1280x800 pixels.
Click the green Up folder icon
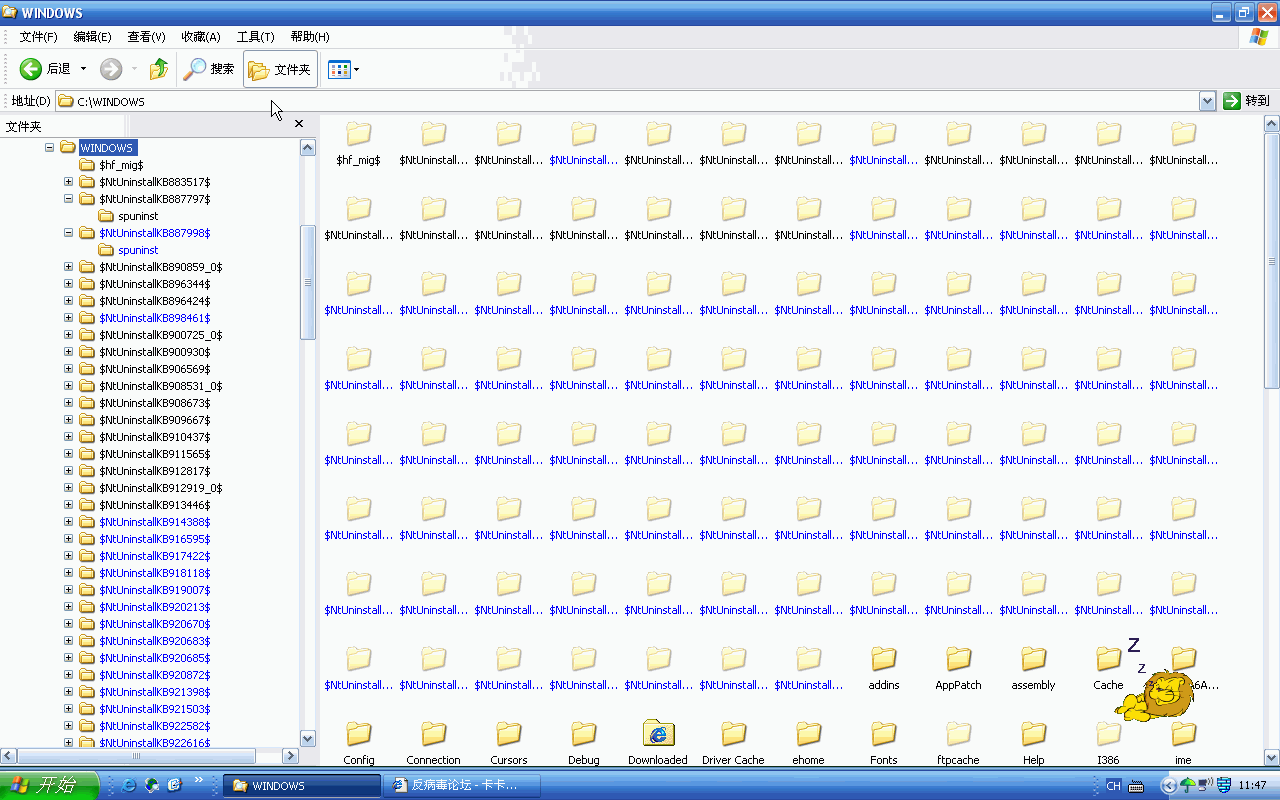(159, 69)
